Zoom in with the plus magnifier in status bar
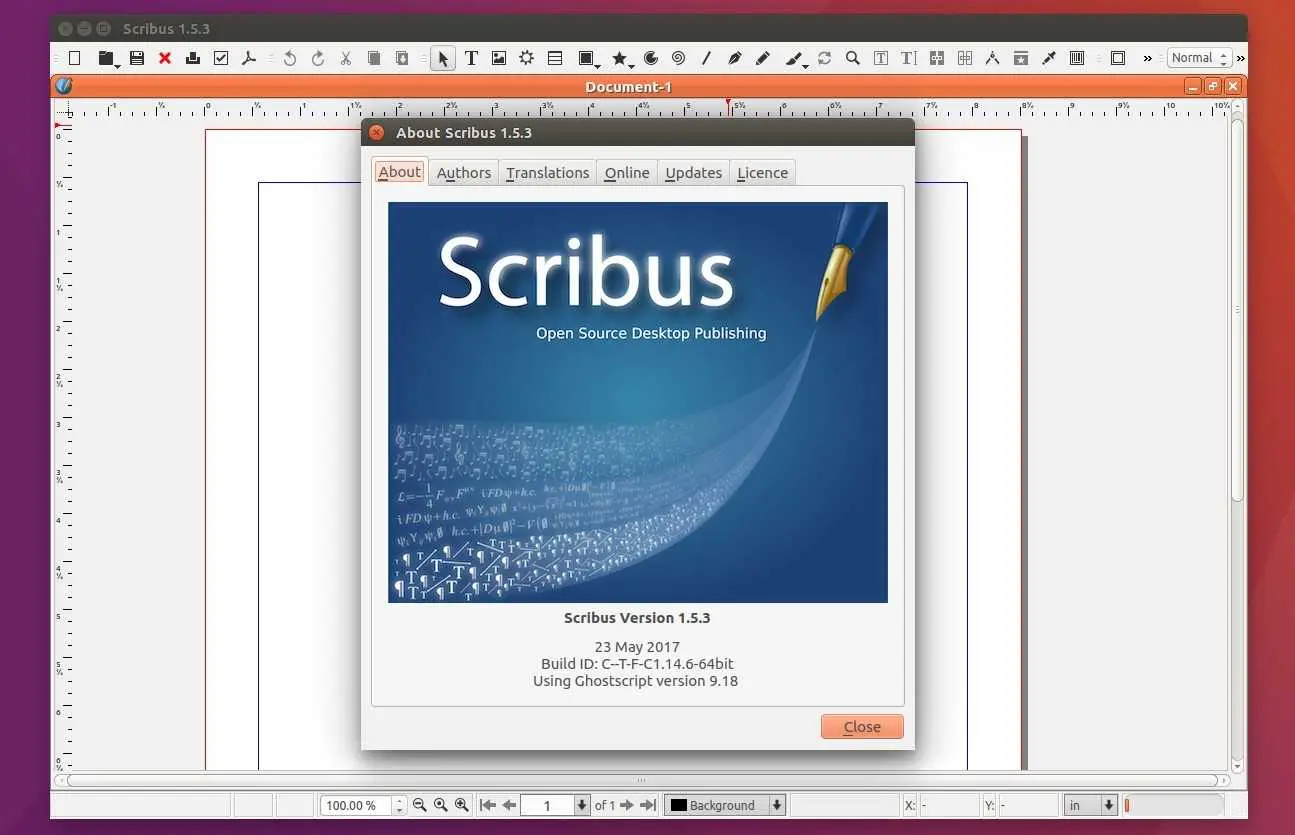Image resolution: width=1295 pixels, height=835 pixels. pos(462,805)
